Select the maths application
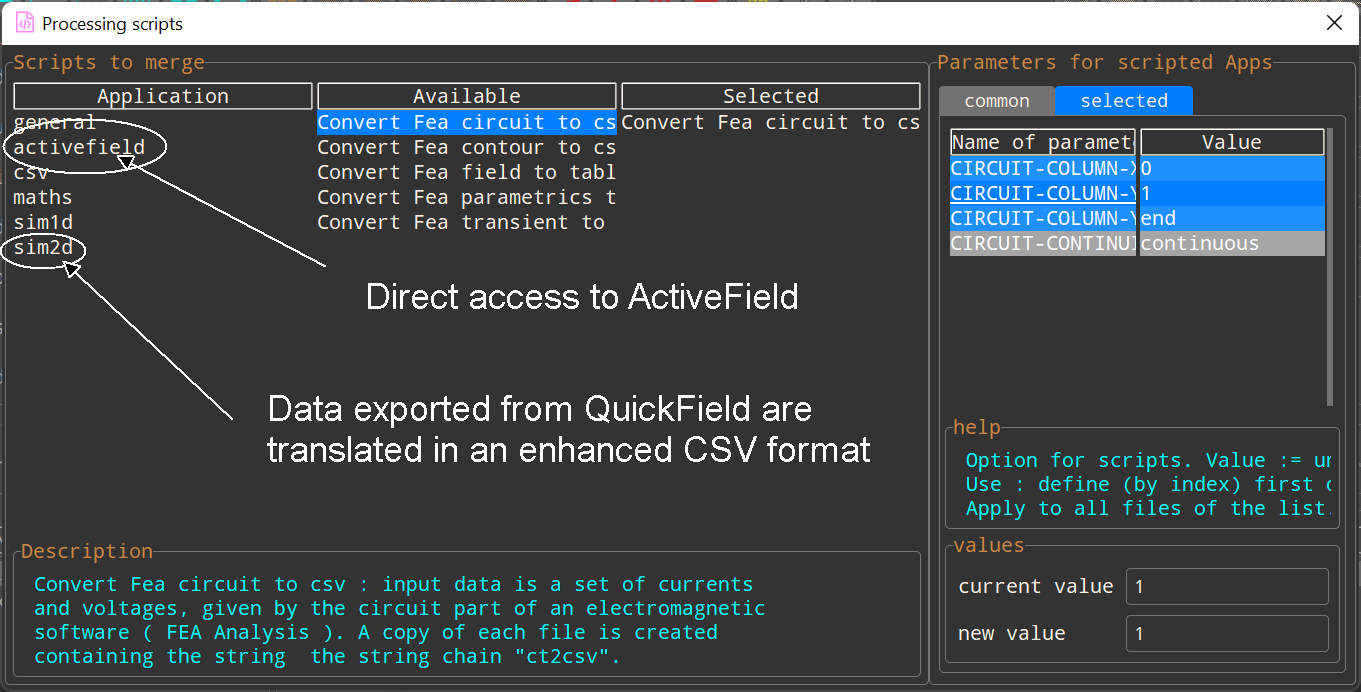Image resolution: width=1361 pixels, height=692 pixels. 43,197
